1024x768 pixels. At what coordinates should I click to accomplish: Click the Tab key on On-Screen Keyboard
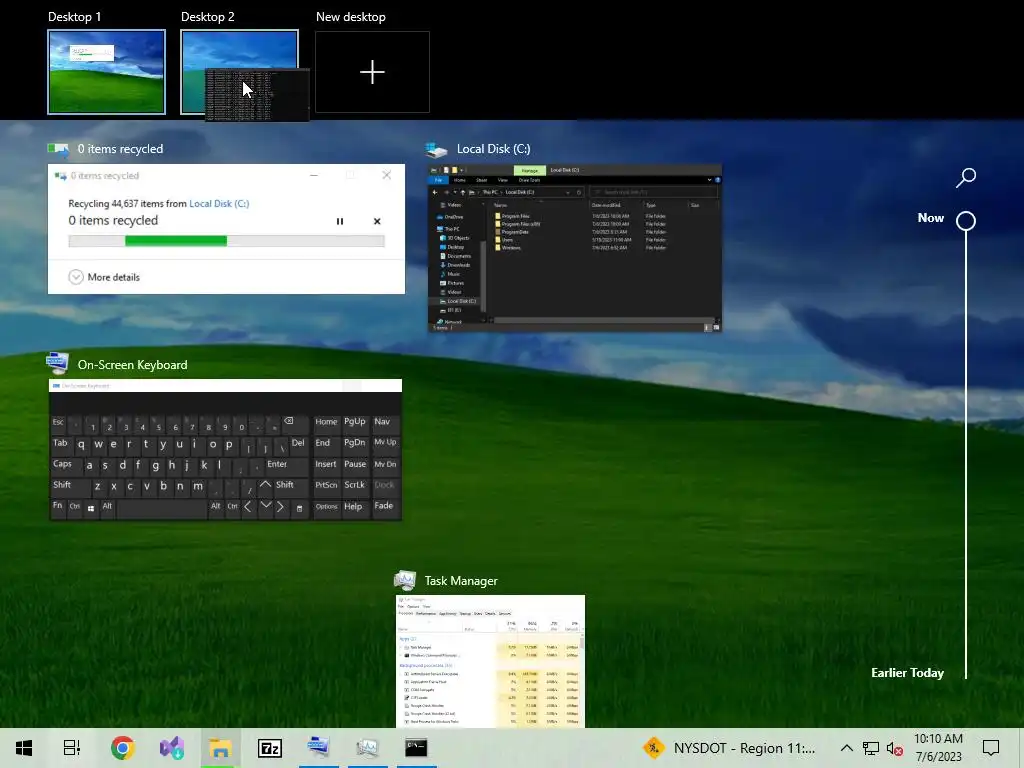coord(61,445)
